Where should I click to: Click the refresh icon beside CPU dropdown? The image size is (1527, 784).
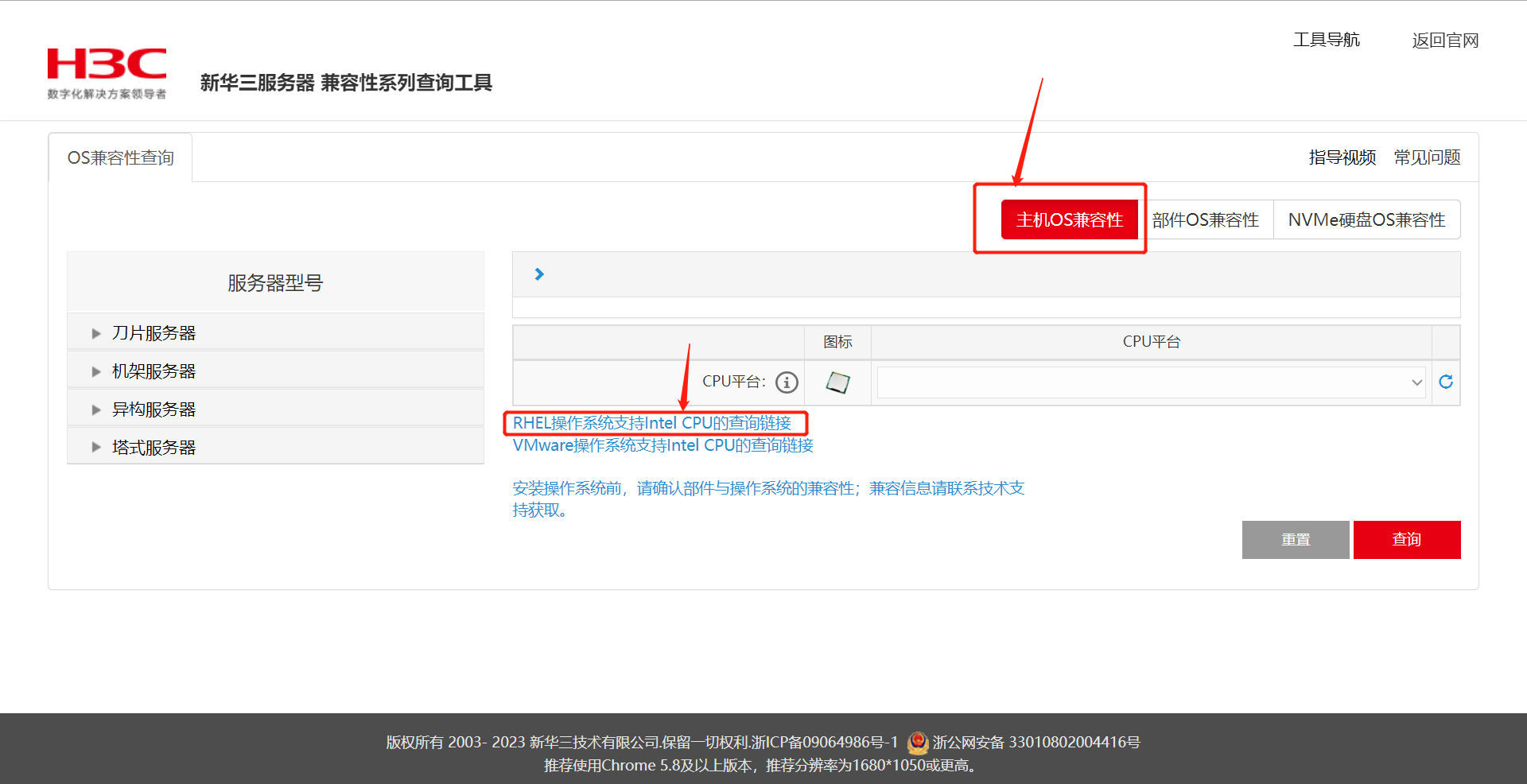(x=1446, y=382)
